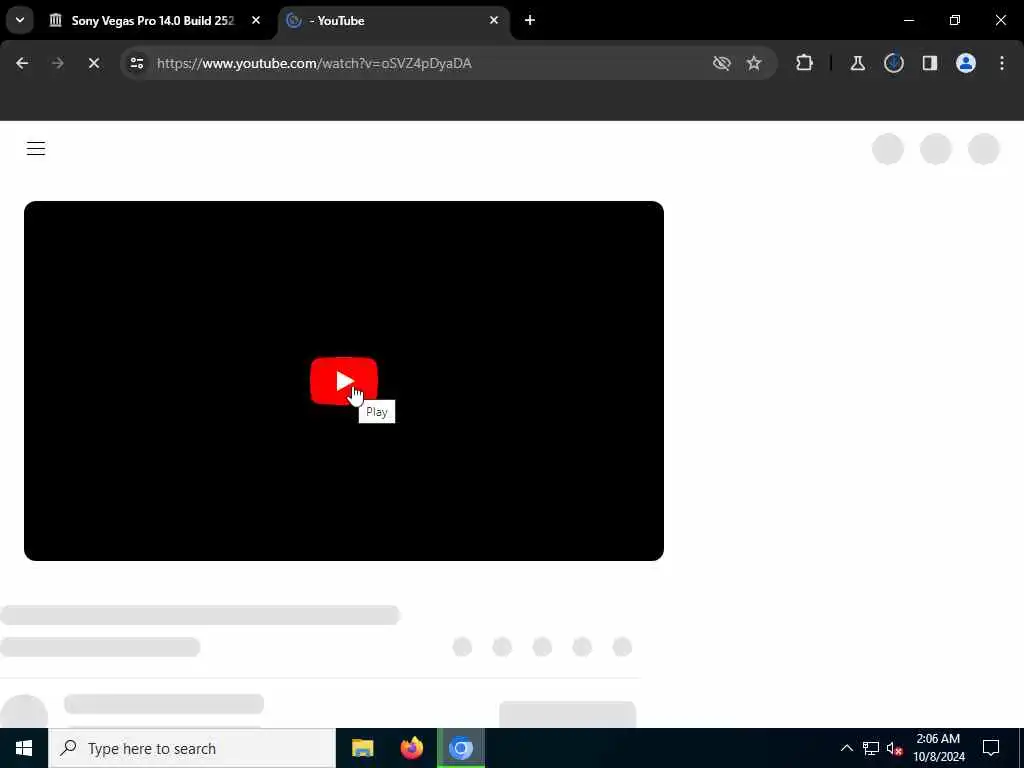
Task: Open the download extension icon in toolbar
Action: click(x=894, y=63)
